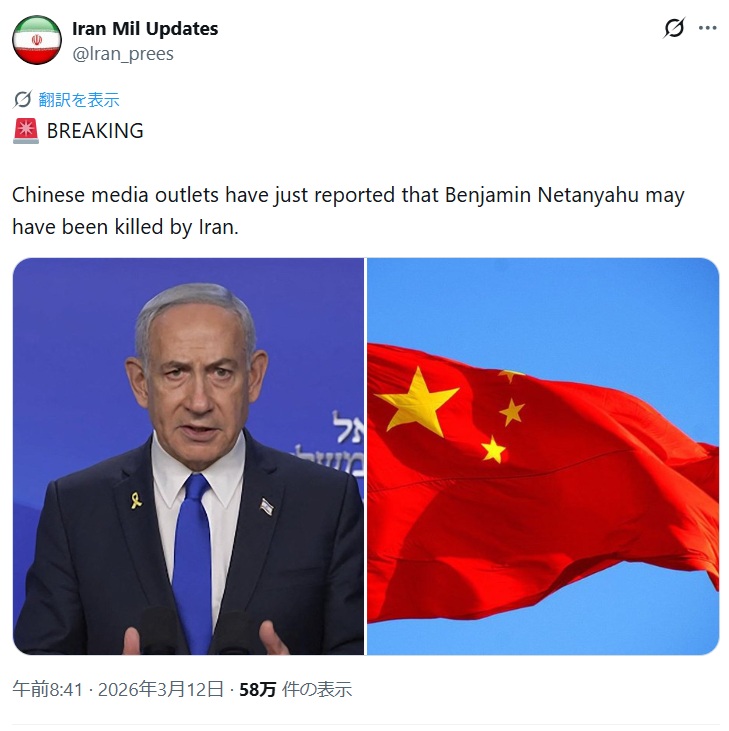Show translation via 翻訳を表示 link
Screen dimensions: 729x731
point(79,100)
